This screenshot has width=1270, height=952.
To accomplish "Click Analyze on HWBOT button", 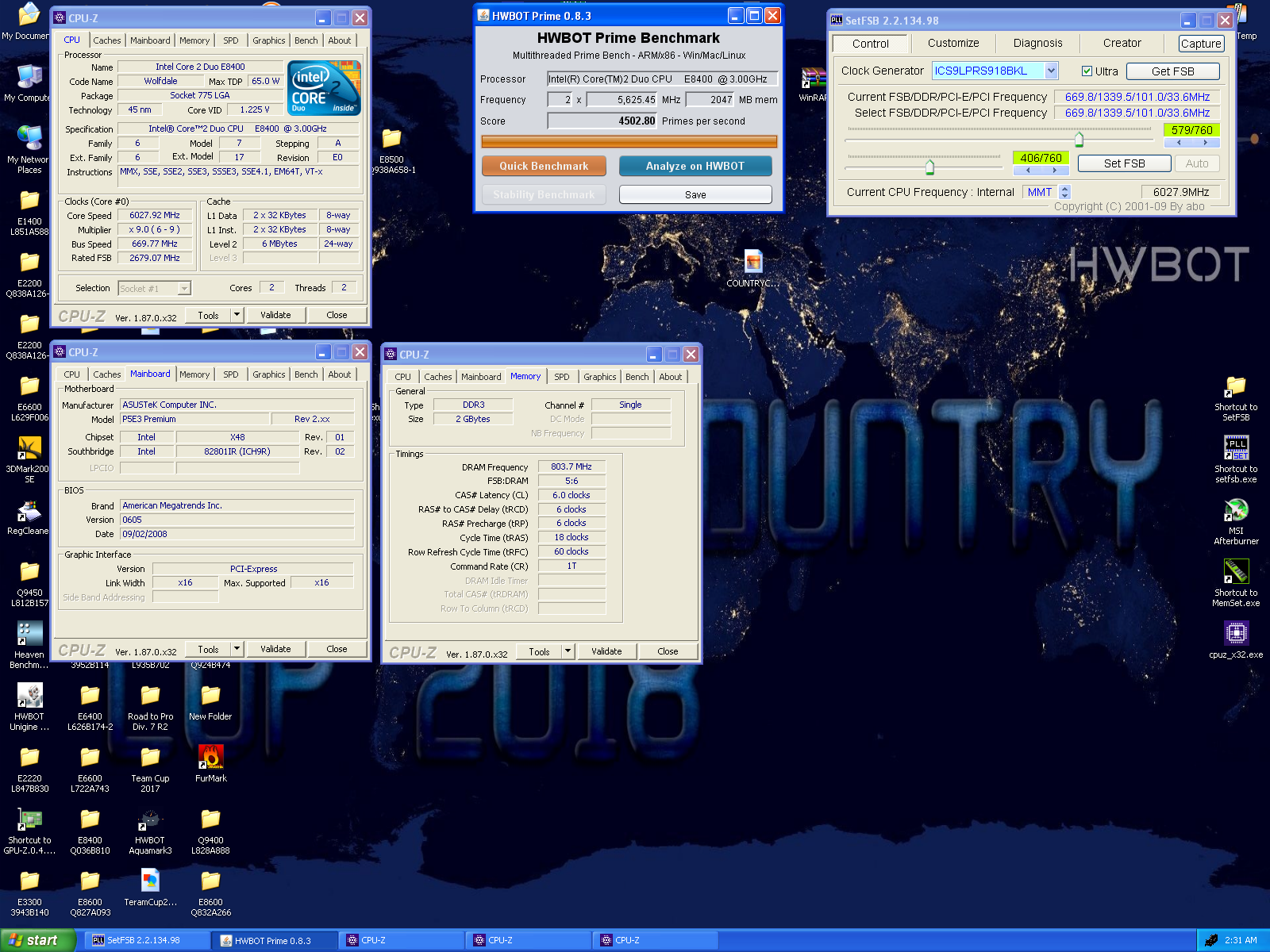I will click(695, 166).
